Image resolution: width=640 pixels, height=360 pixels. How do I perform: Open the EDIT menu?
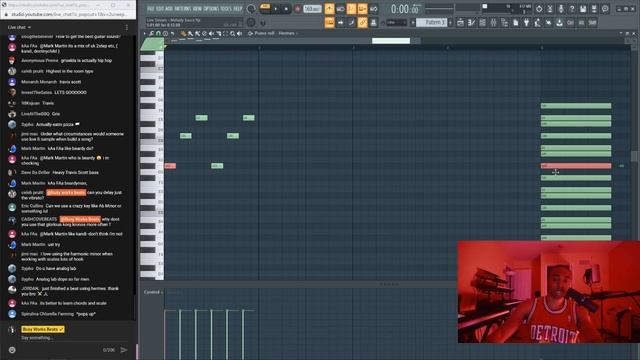159,9
